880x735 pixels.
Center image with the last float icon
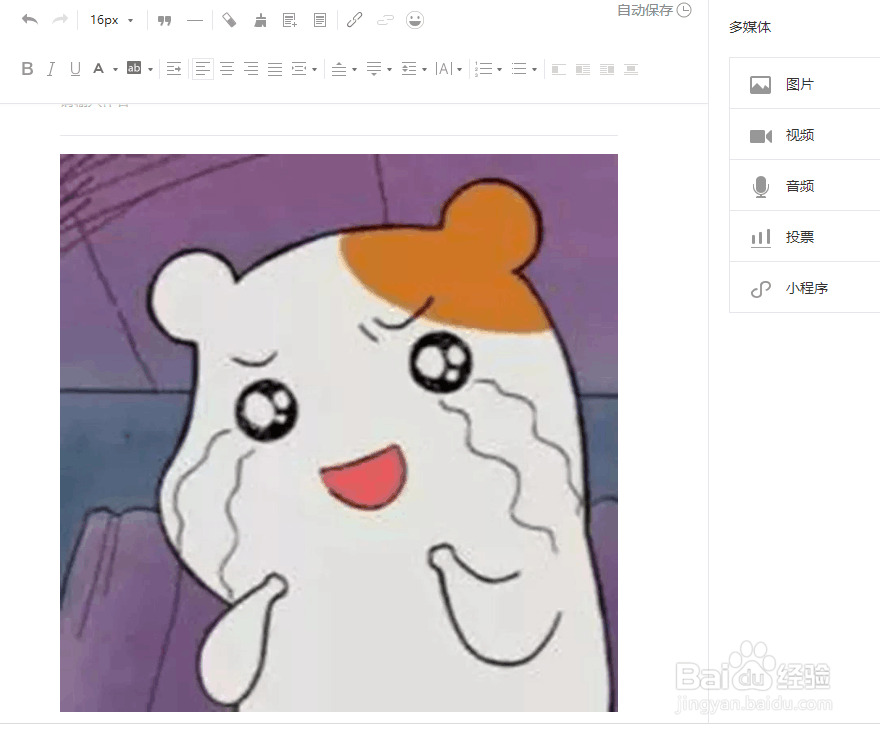pyautogui.click(x=631, y=70)
